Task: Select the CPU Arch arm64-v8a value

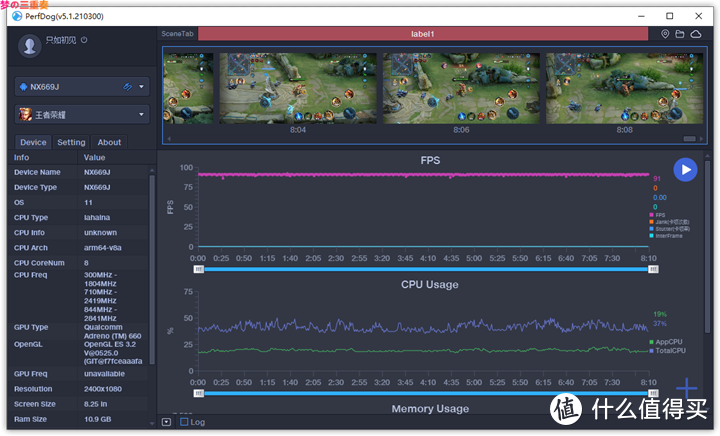Action: click(x=102, y=248)
